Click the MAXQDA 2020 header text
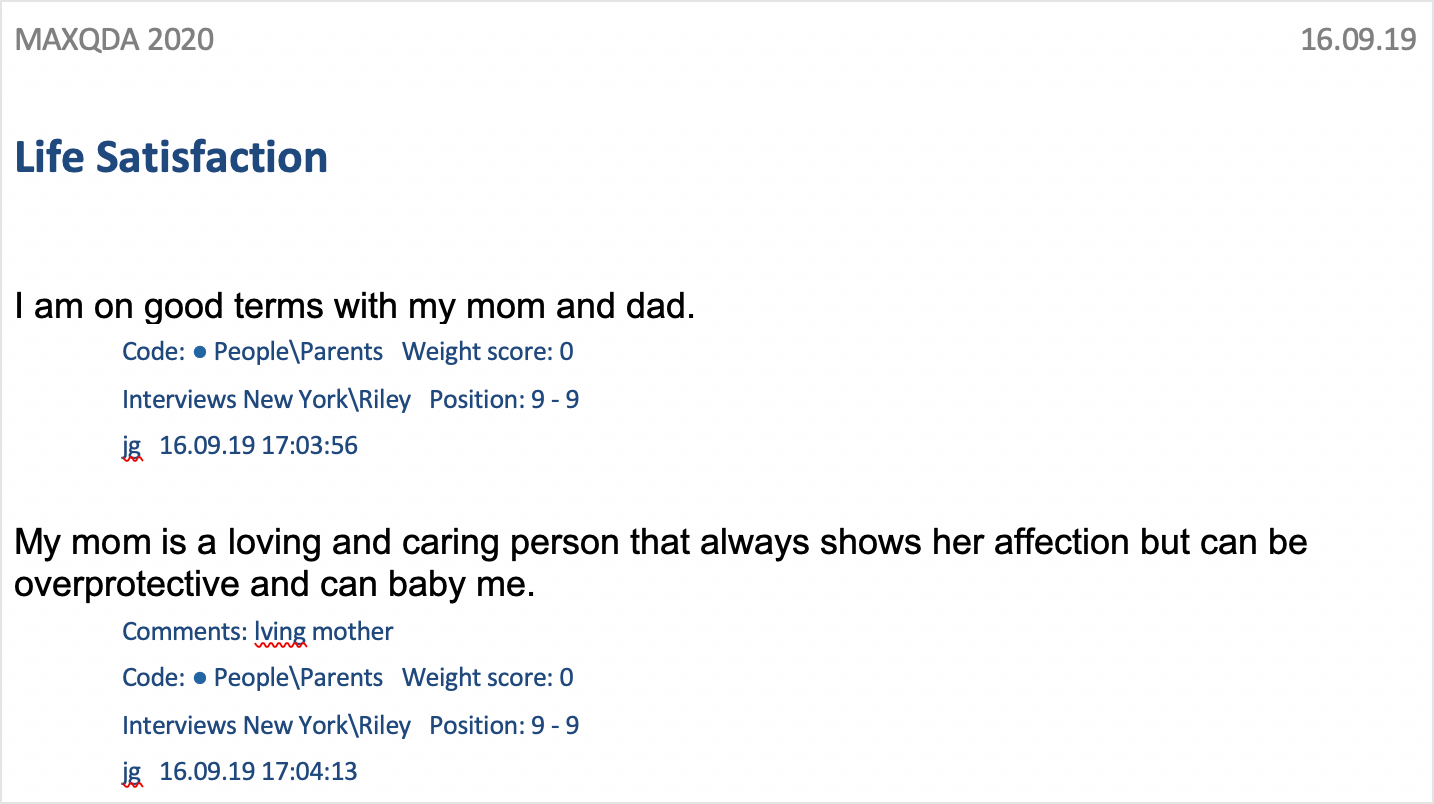Image resolution: width=1434 pixels, height=804 pixels. point(114,40)
